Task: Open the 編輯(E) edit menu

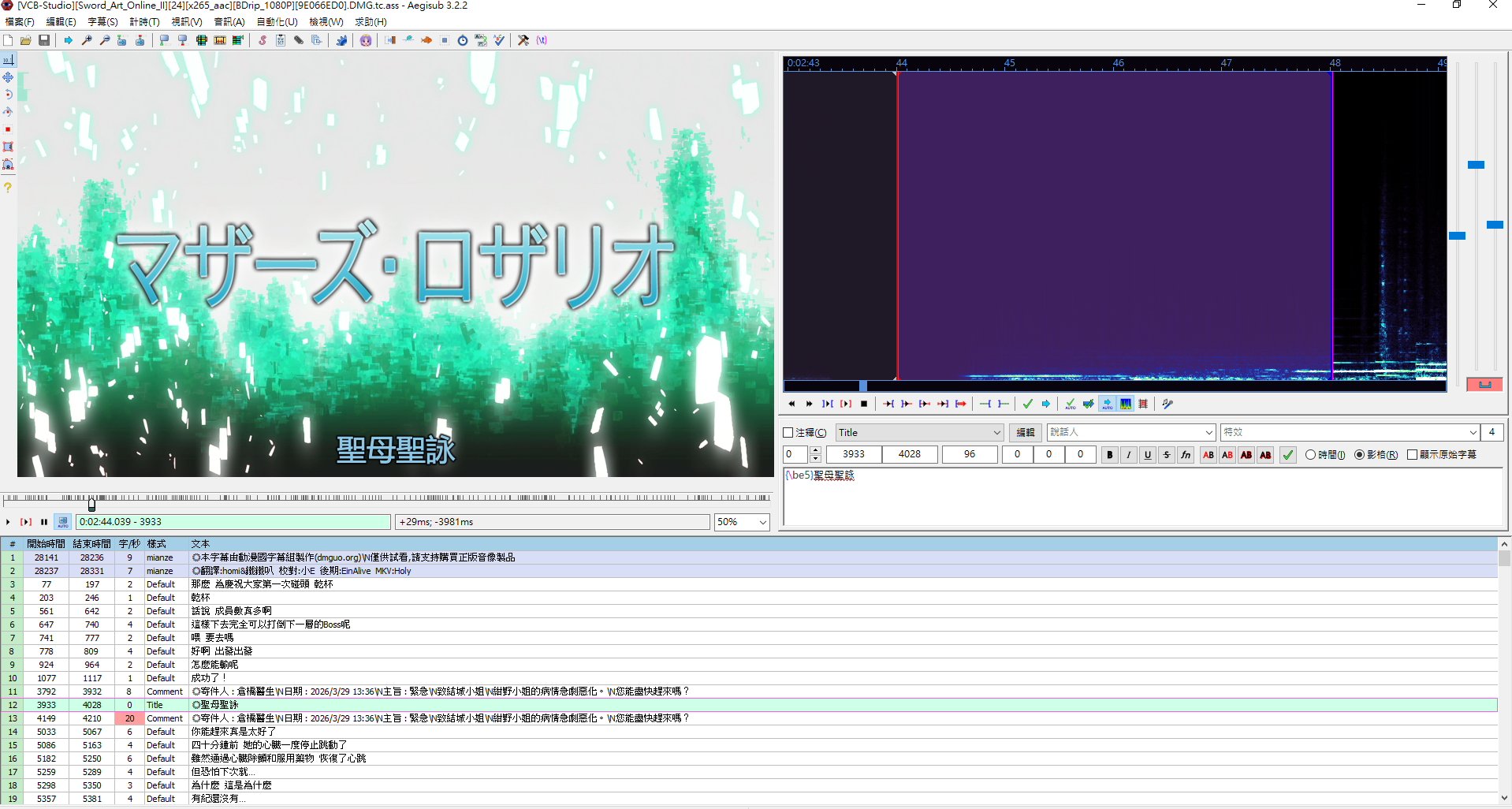Action: point(61,22)
